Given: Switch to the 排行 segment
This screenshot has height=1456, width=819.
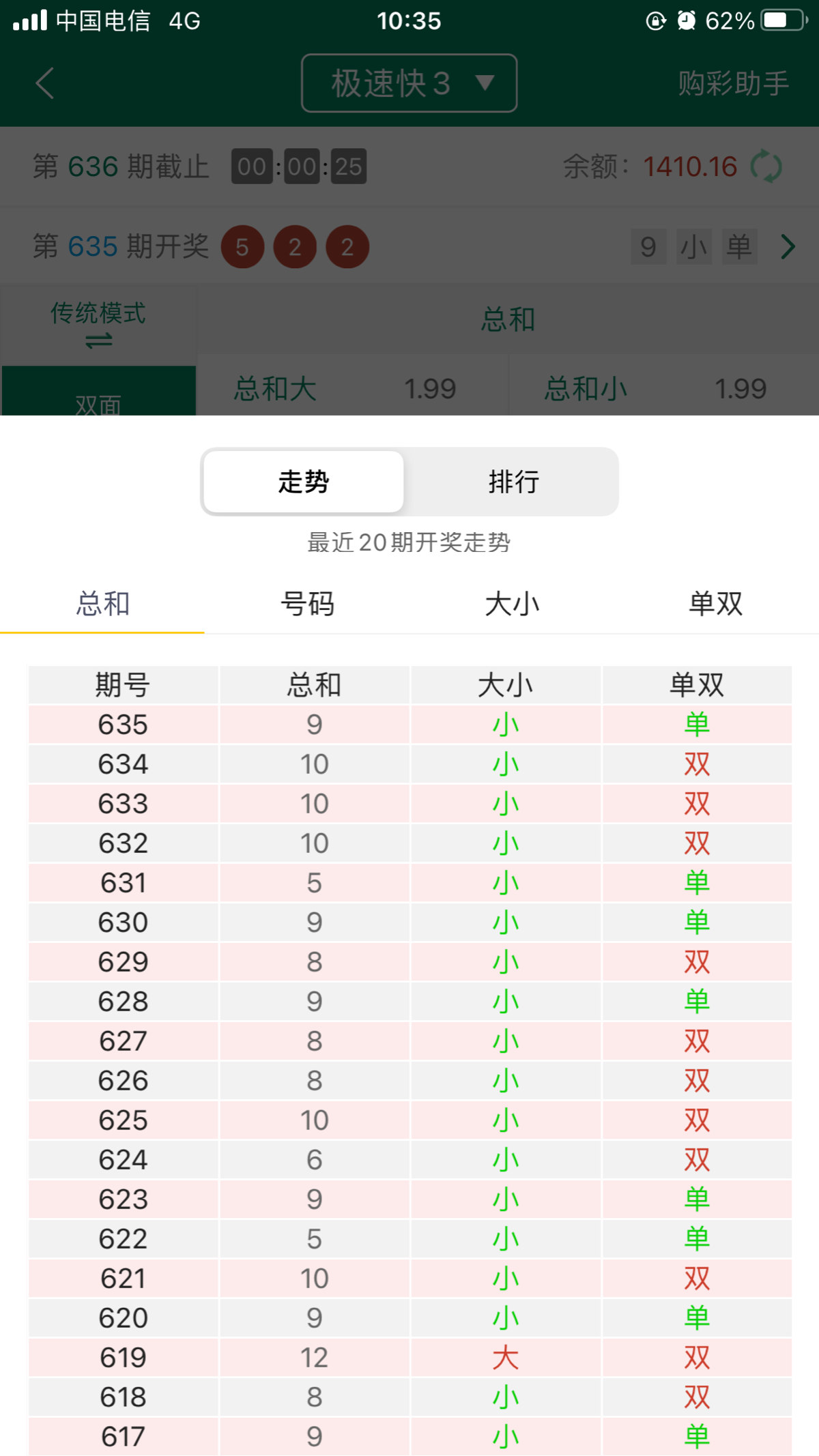Looking at the screenshot, I should click(x=513, y=482).
